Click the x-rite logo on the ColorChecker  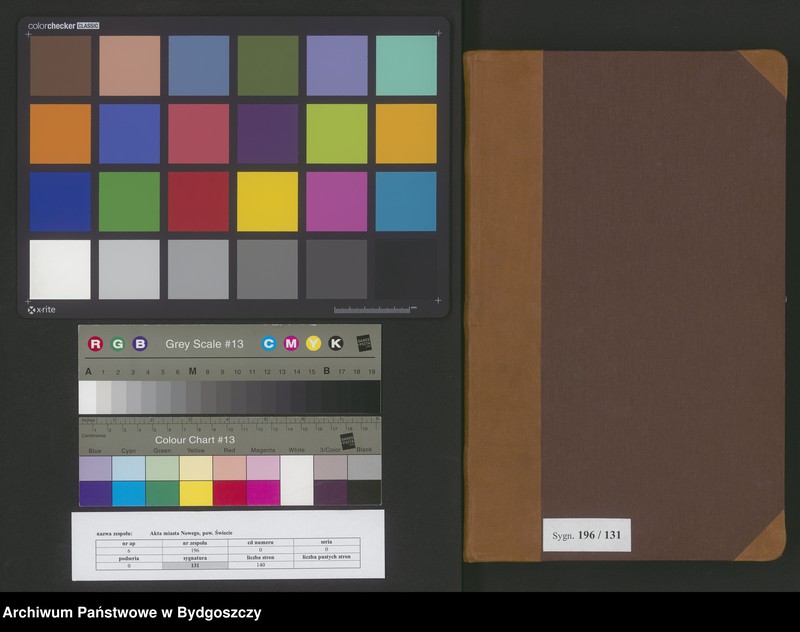[42, 310]
